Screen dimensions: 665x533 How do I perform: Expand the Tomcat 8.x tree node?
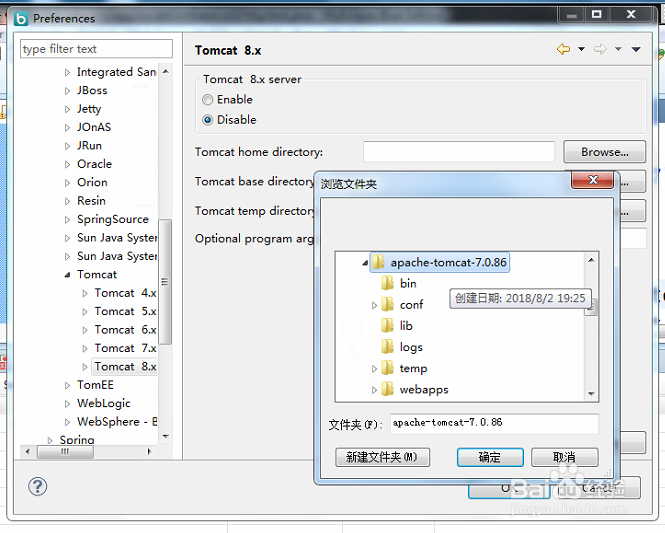tap(85, 367)
